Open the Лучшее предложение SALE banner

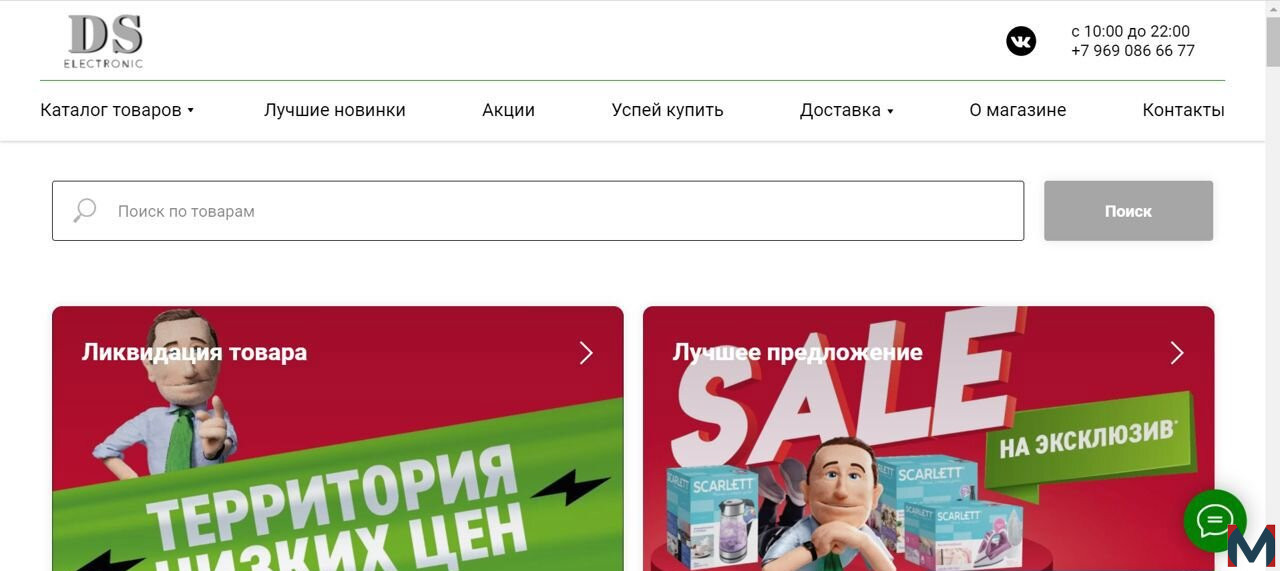(x=928, y=439)
